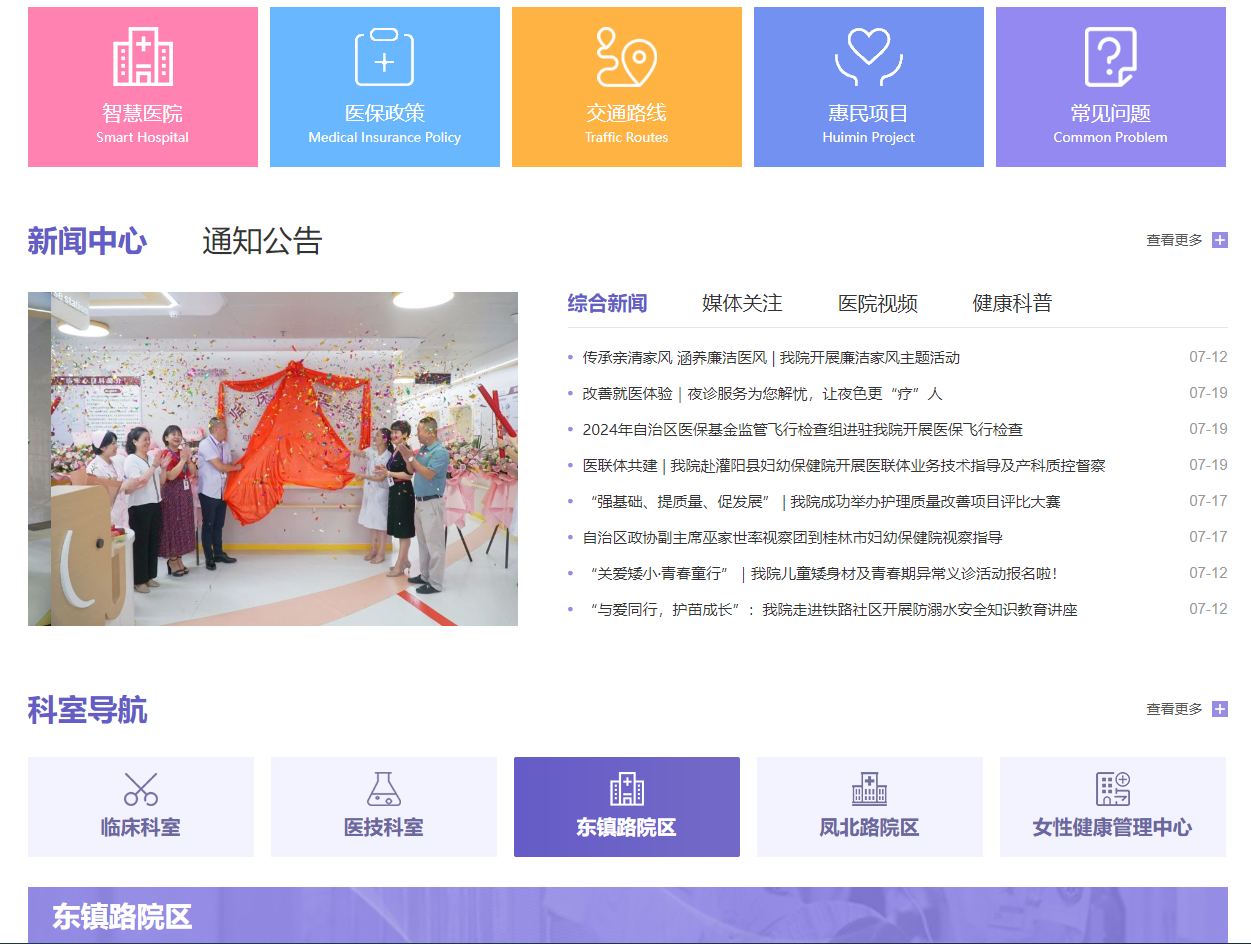
Task: Open the 智慧医院 label
Action: point(143,113)
